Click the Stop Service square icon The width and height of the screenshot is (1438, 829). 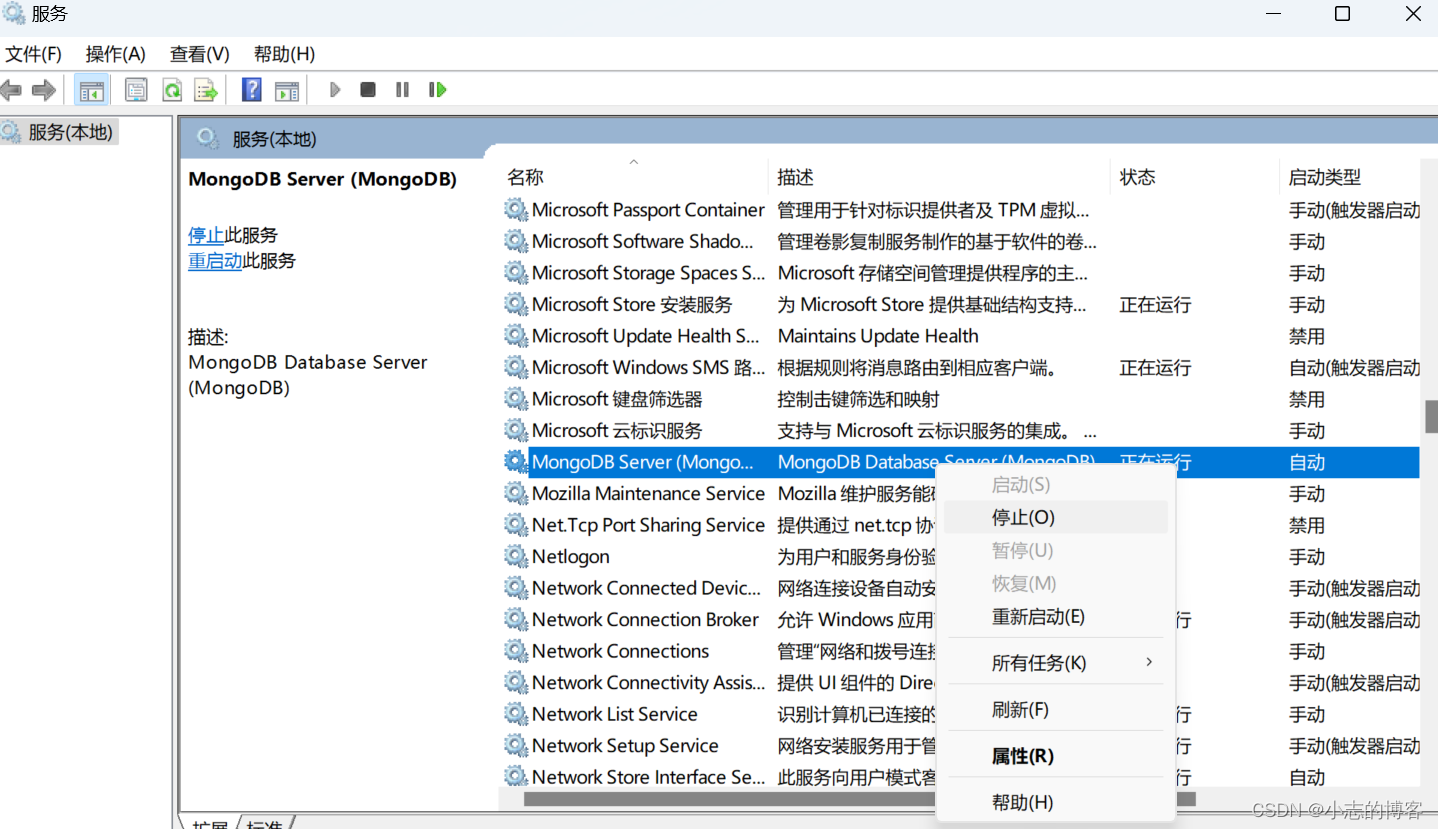coord(368,90)
